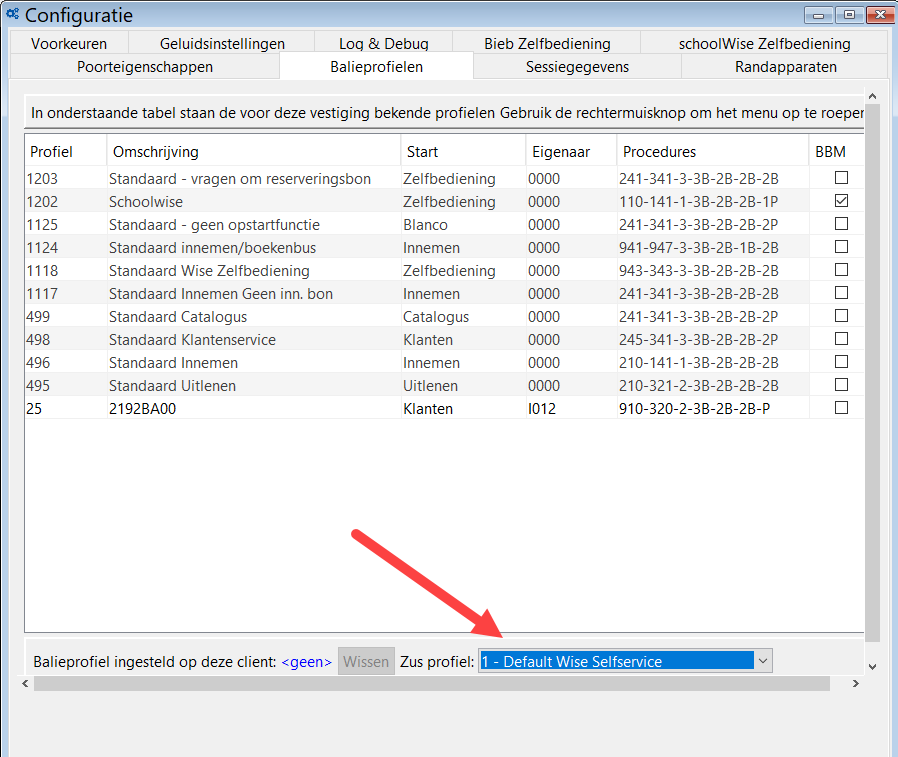The width and height of the screenshot is (898, 757).
Task: Open the Log & Debug tab
Action: tap(383, 43)
